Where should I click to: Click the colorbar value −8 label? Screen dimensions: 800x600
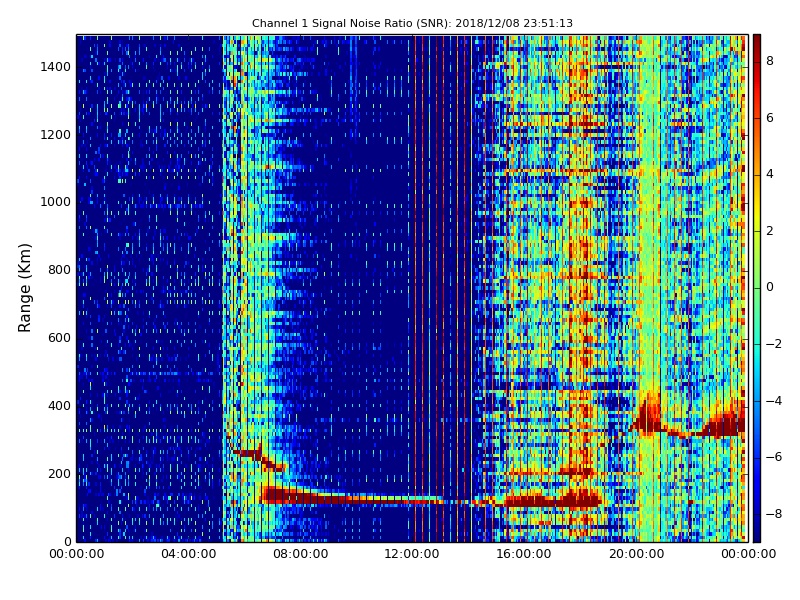(774, 514)
